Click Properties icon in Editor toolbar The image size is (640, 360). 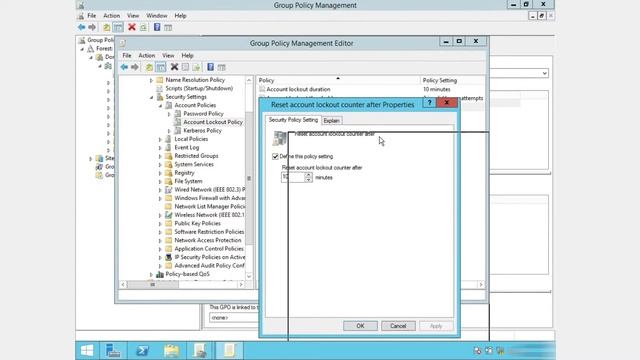pyautogui.click(x=185, y=67)
